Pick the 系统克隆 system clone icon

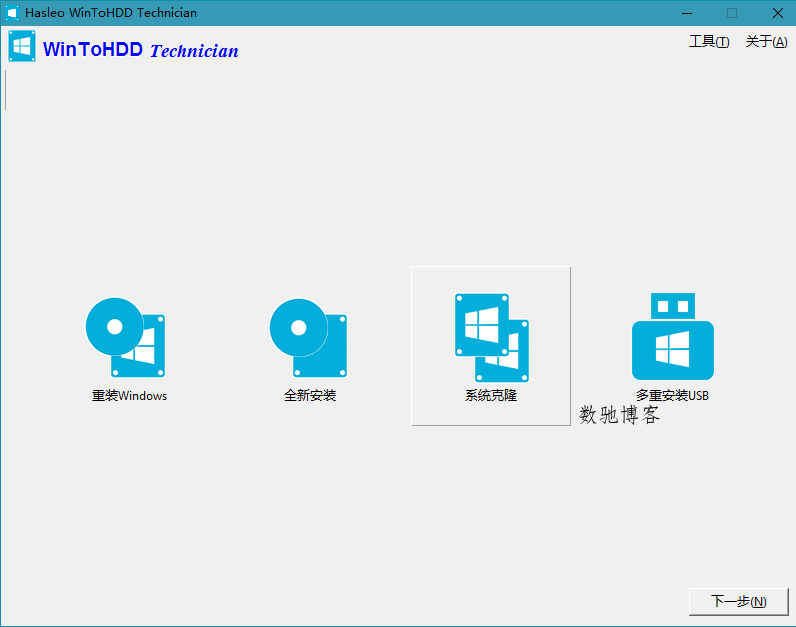(491, 338)
